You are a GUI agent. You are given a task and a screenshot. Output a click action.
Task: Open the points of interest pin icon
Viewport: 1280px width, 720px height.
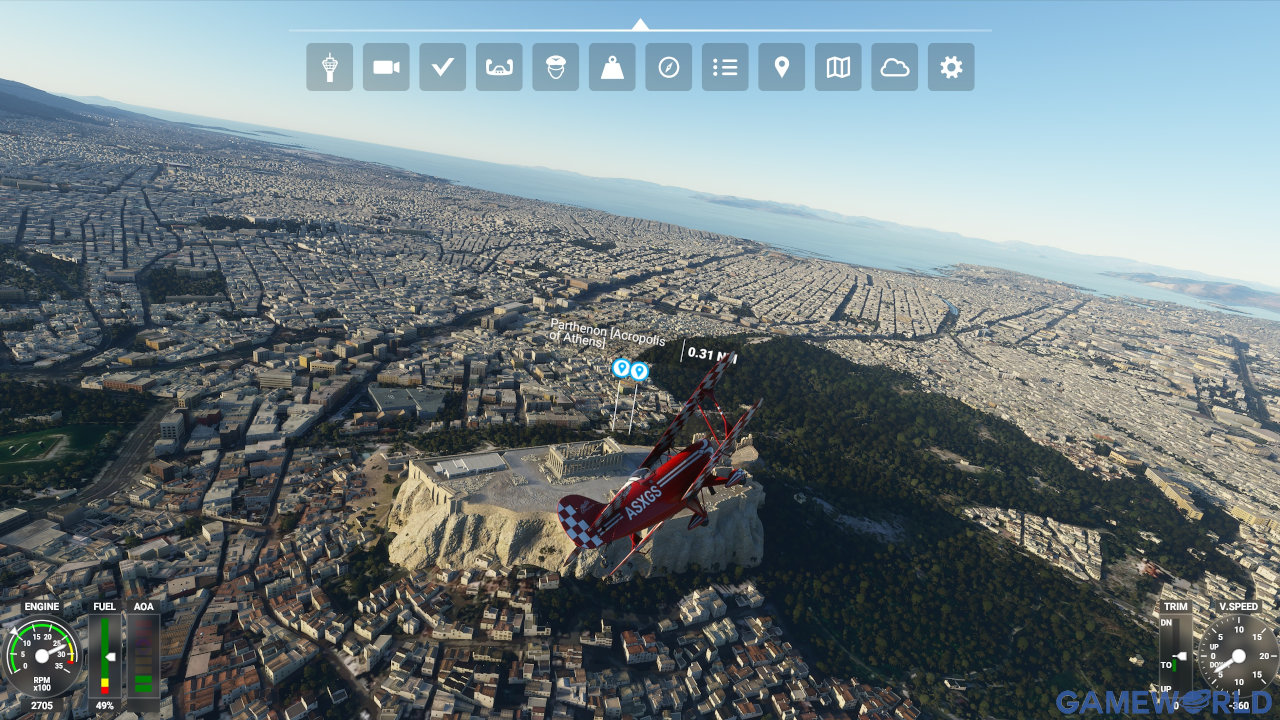[781, 67]
